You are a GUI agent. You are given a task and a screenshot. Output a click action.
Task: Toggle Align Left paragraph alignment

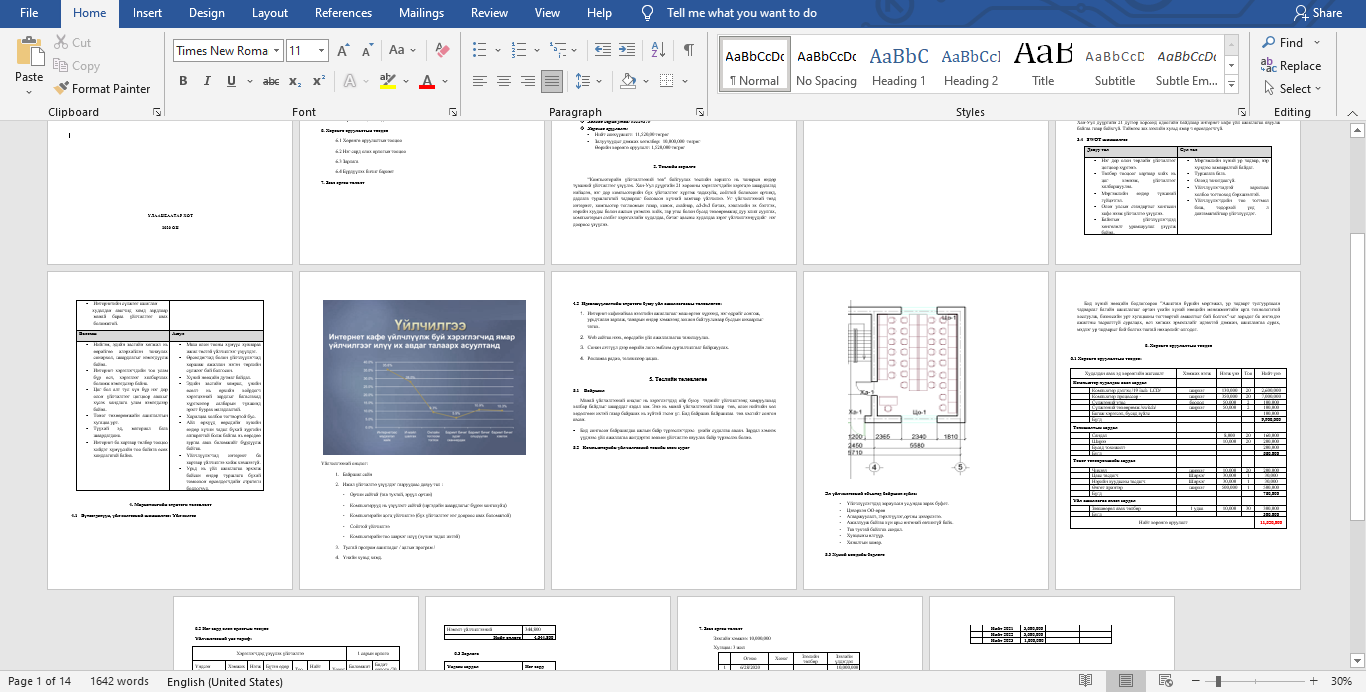tap(479, 81)
